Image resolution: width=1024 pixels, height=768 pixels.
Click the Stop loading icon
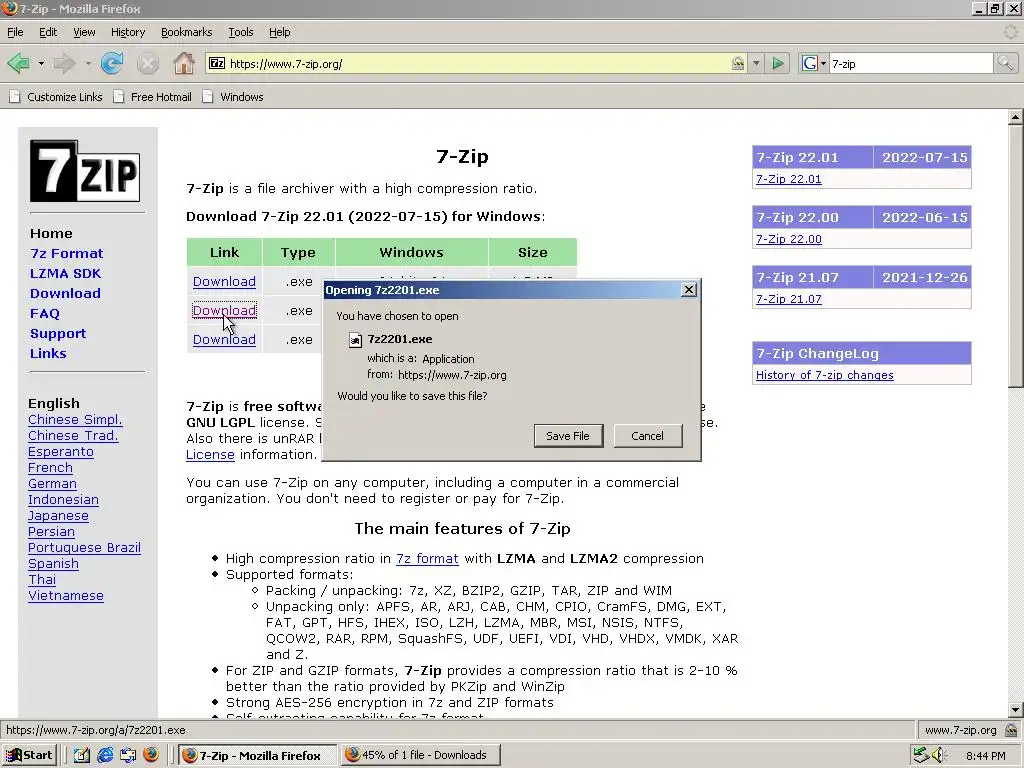click(148, 63)
